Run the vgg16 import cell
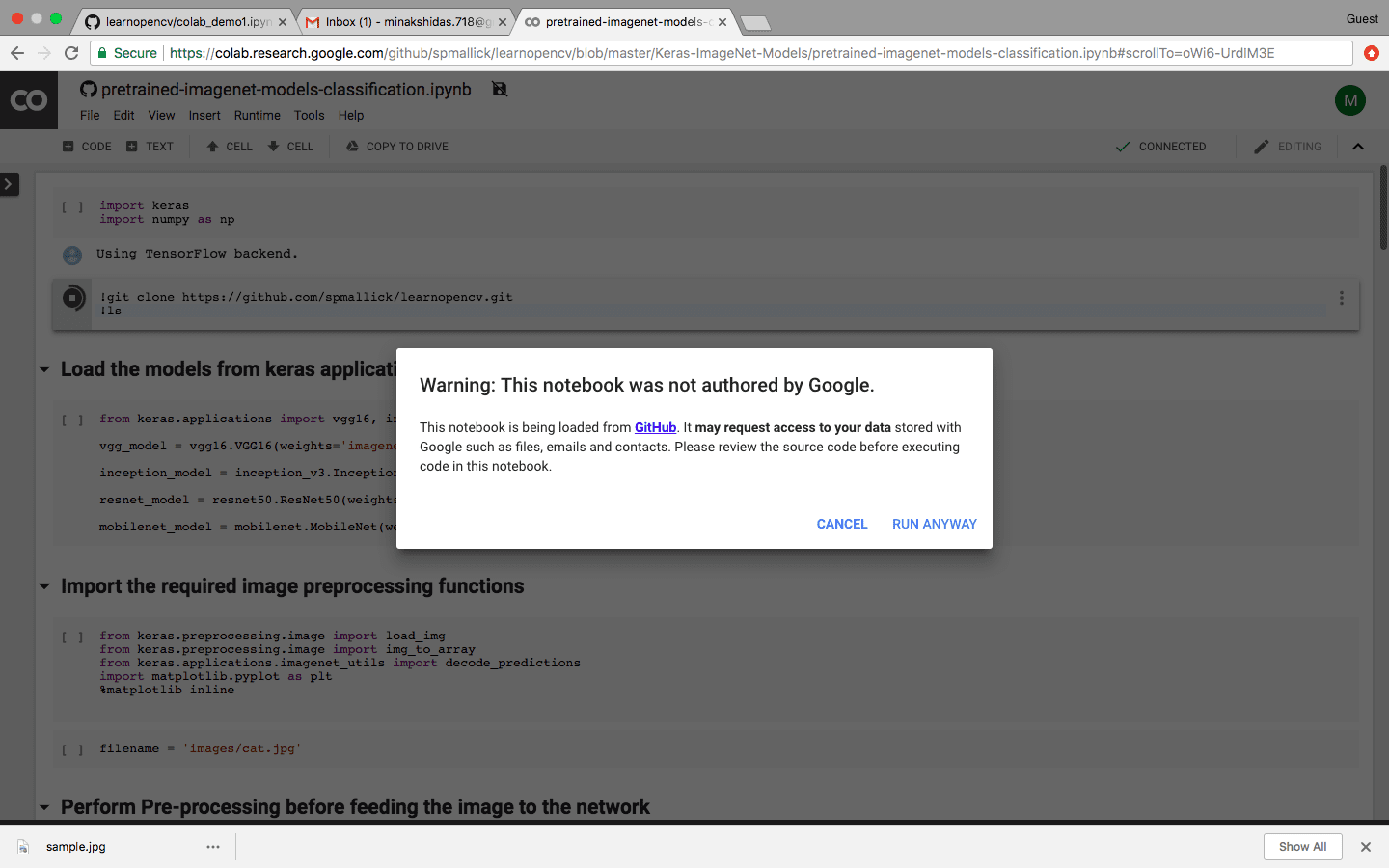1389x868 pixels. [x=72, y=420]
